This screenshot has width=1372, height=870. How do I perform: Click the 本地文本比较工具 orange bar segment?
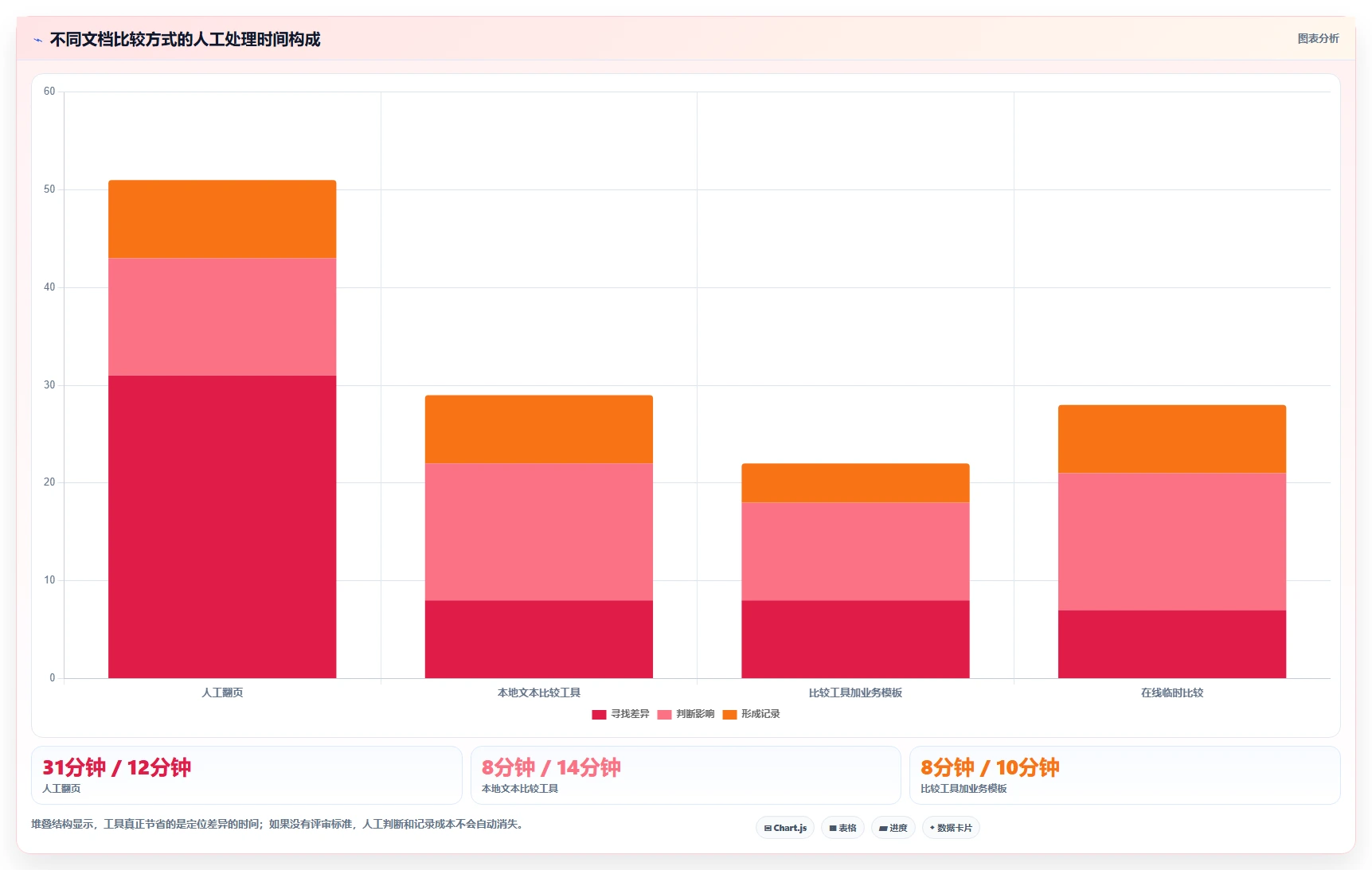pyautogui.click(x=539, y=429)
